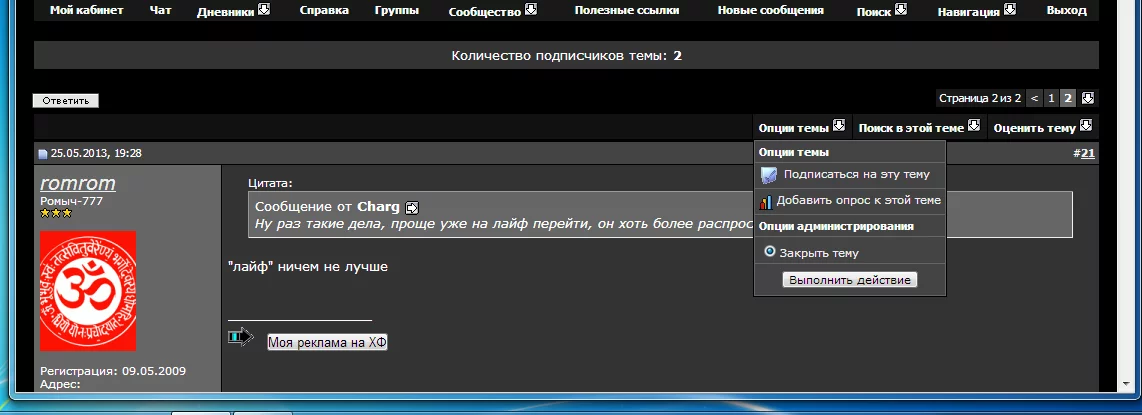This screenshot has width=1142, height=415.
Task: Click the quoted author name Charg
Action: click(378, 207)
